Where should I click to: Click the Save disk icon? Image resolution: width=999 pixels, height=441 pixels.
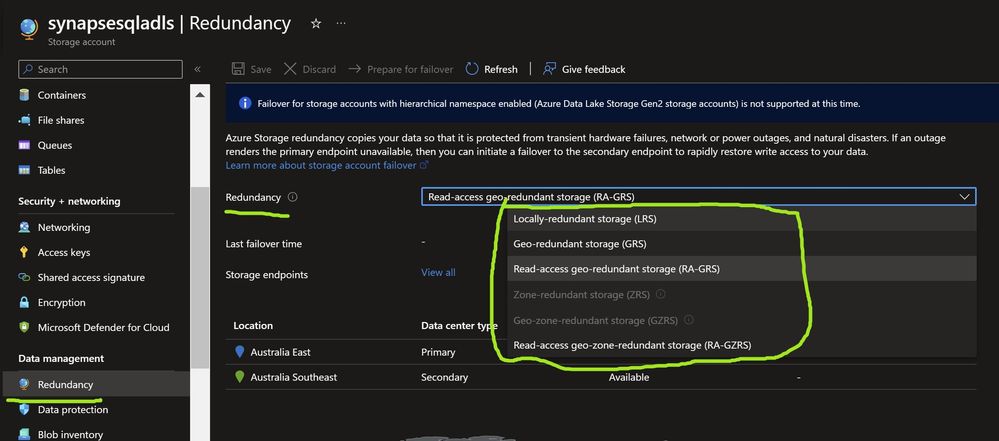tap(238, 69)
